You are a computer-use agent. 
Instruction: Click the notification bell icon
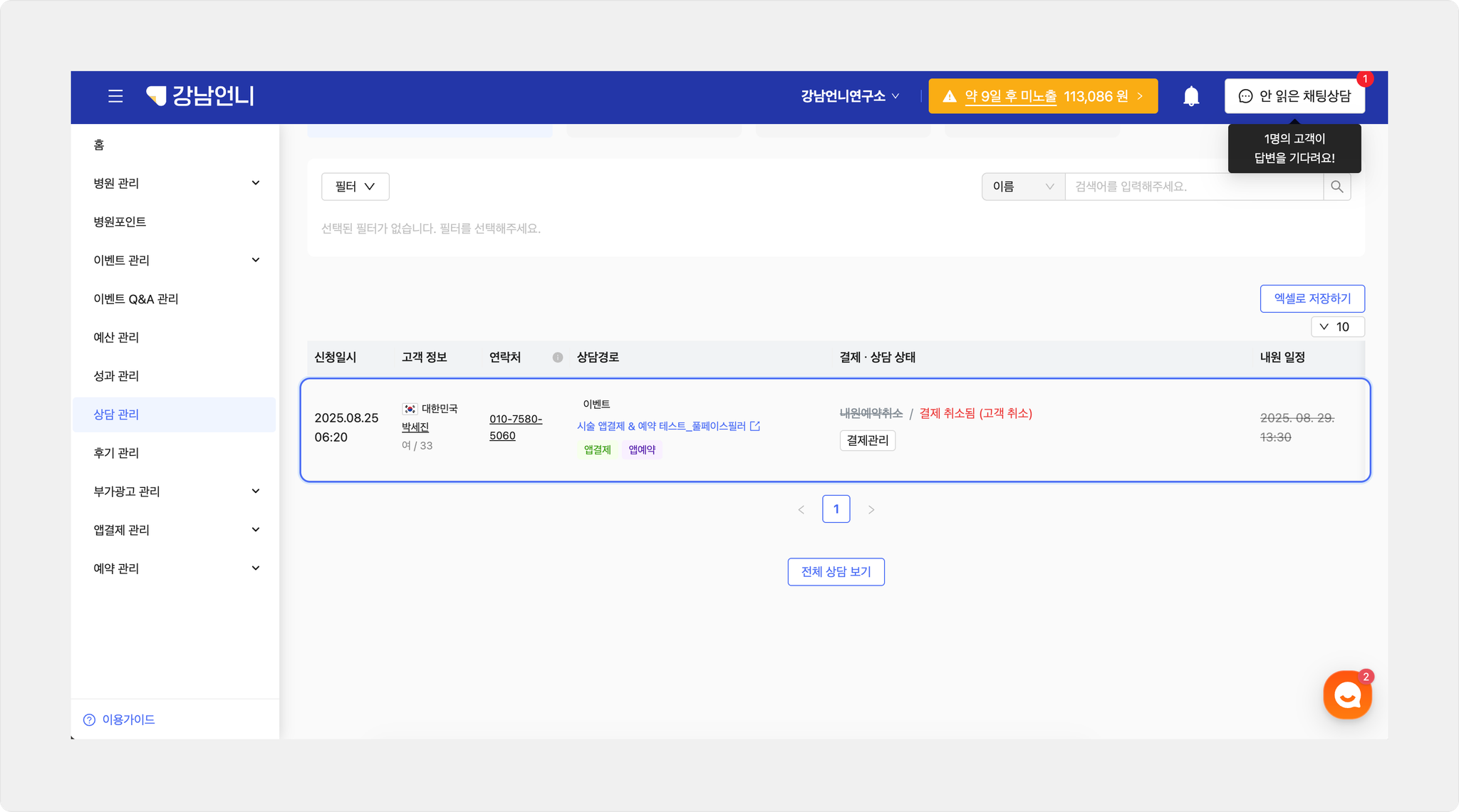1191,96
